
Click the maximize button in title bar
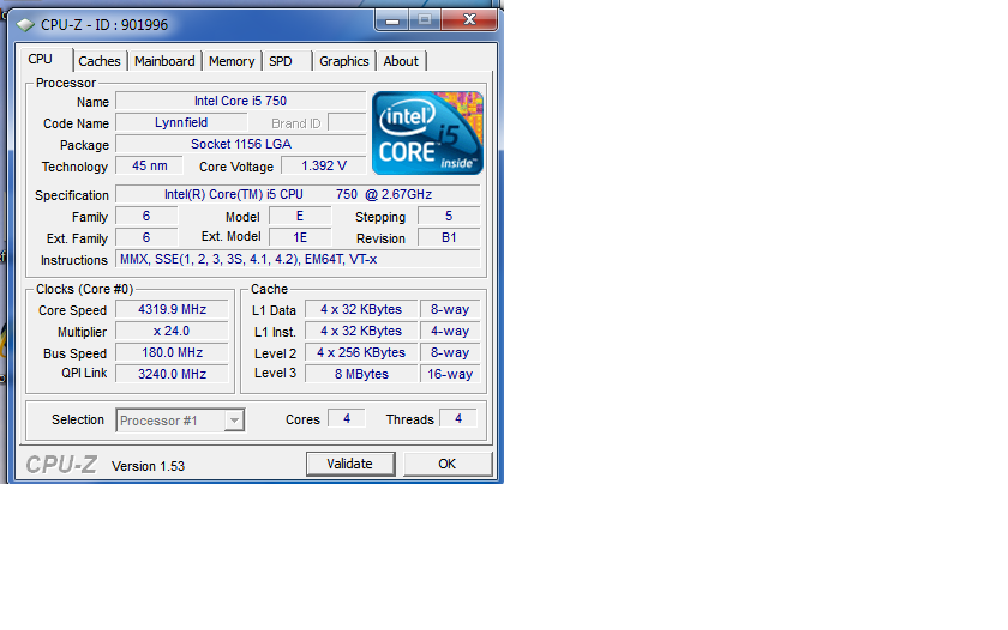pos(425,20)
